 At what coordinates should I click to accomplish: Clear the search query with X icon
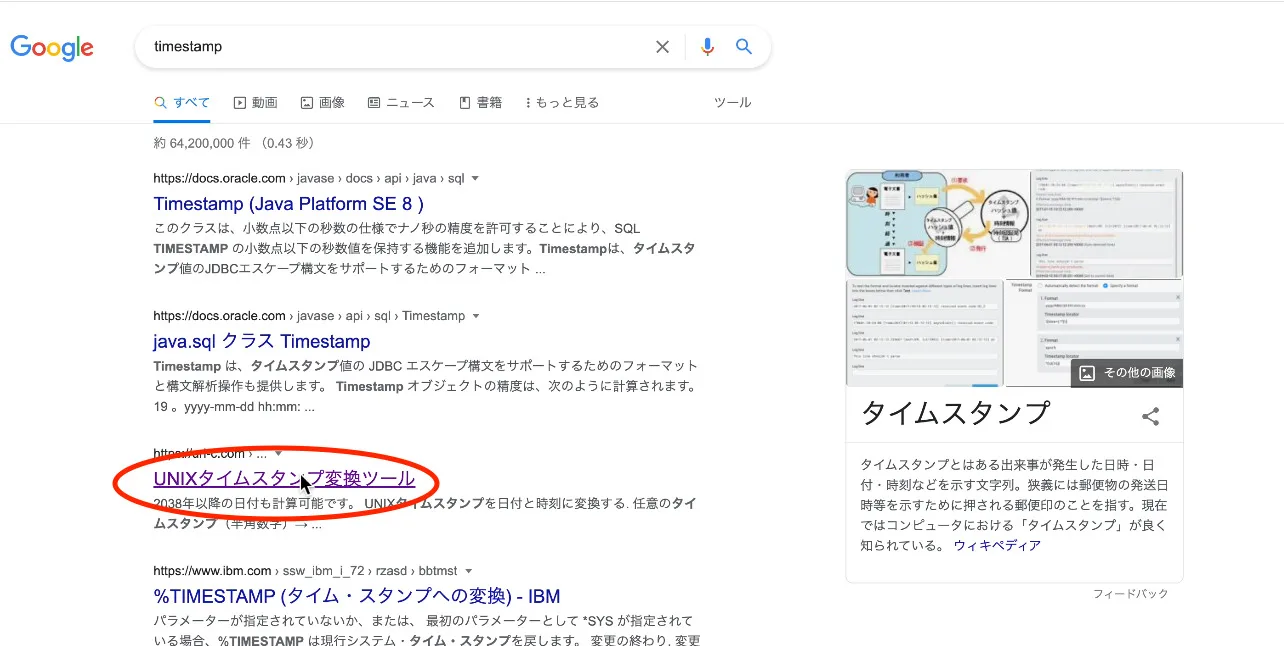click(x=662, y=47)
